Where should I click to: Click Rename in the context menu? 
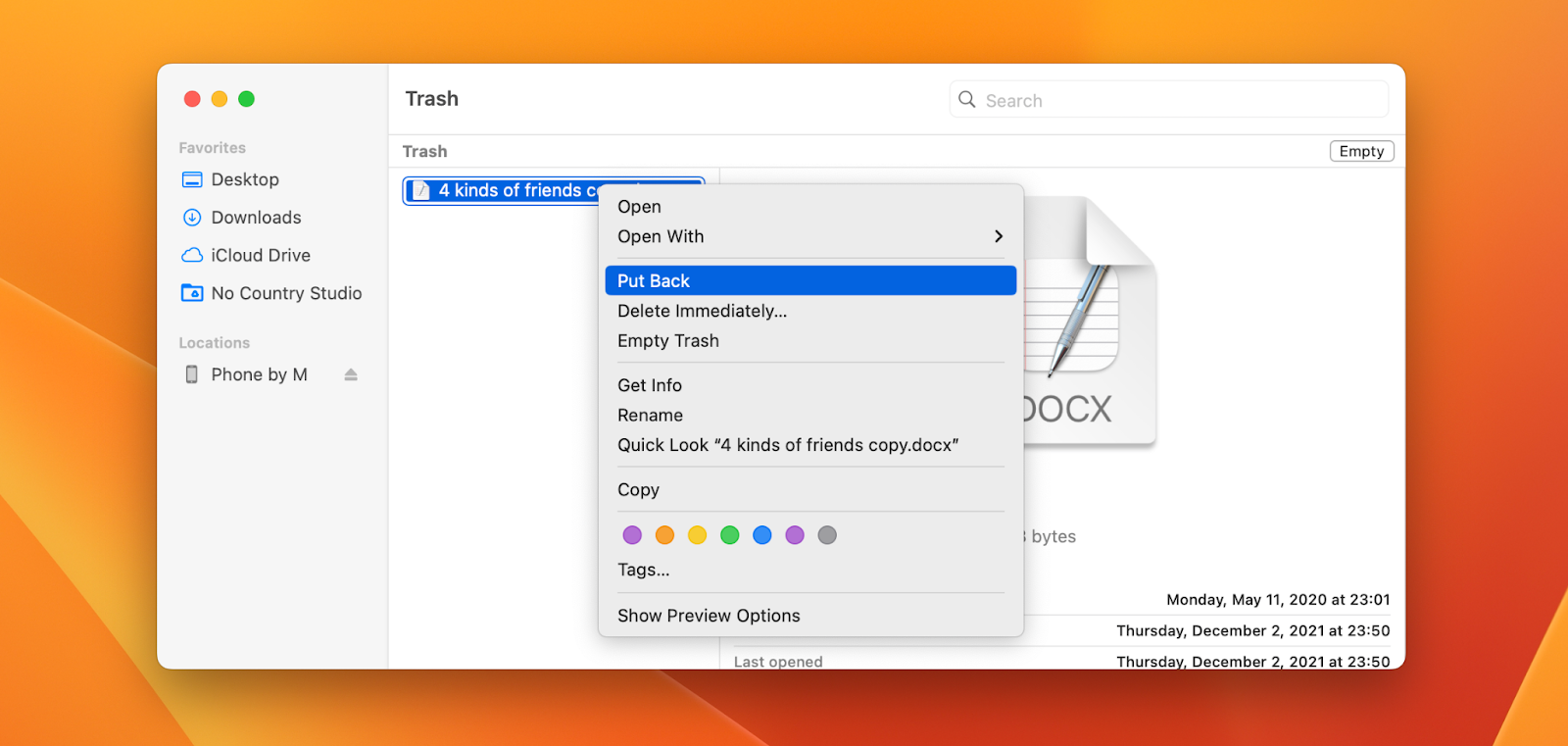(650, 416)
